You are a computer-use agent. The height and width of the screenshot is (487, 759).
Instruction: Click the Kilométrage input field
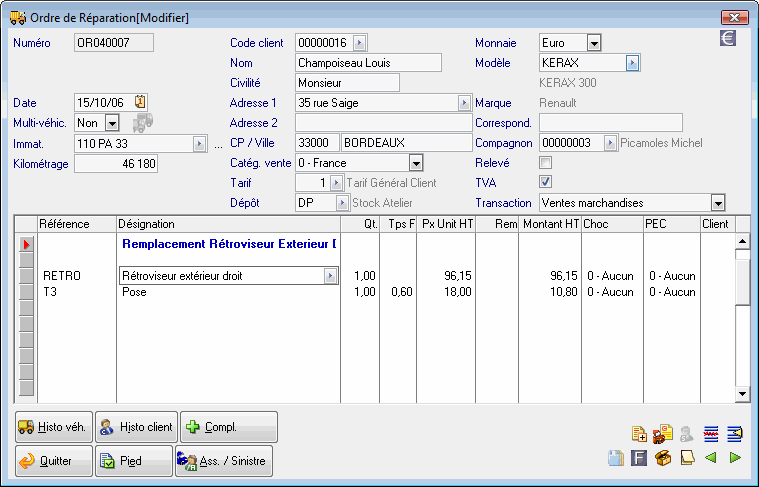[116, 164]
